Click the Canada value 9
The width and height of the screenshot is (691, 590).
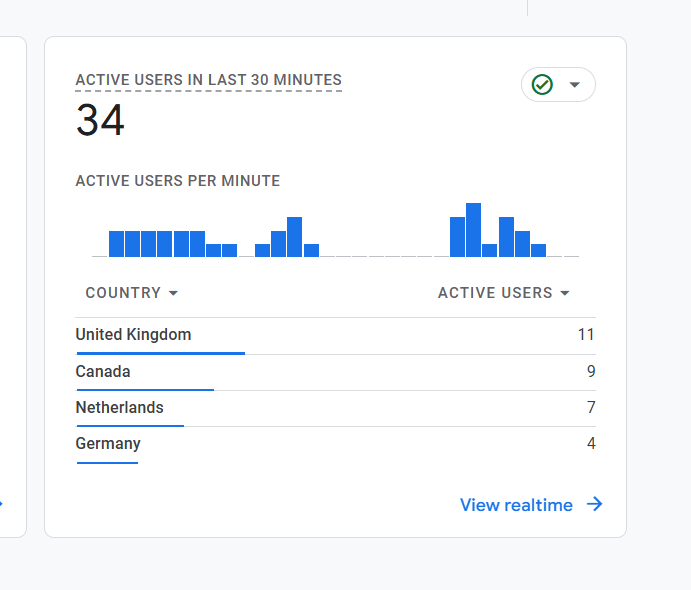coord(591,371)
